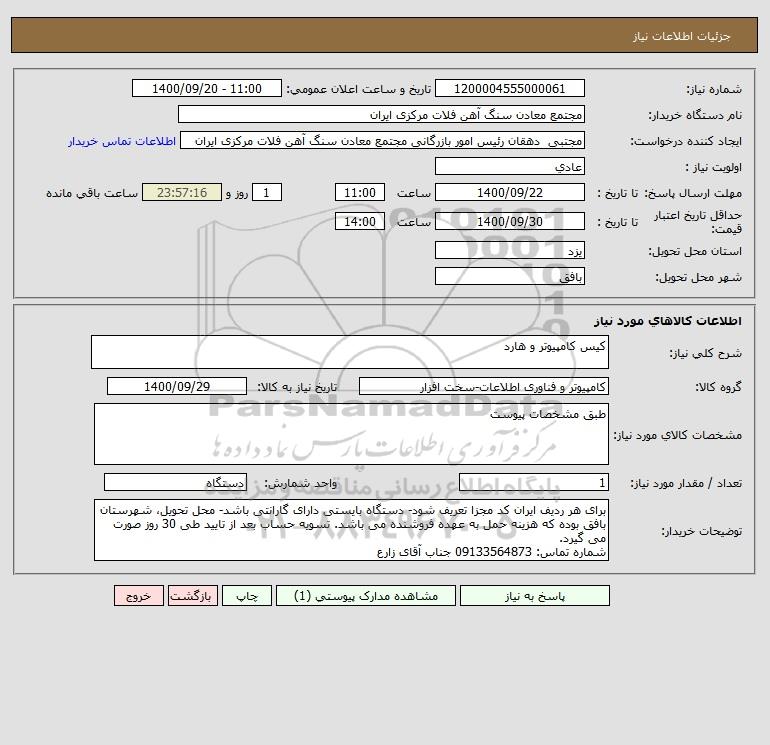Click text 'ساعت باقی مانده'
The height and width of the screenshot is (745, 770).
click(x=92, y=193)
